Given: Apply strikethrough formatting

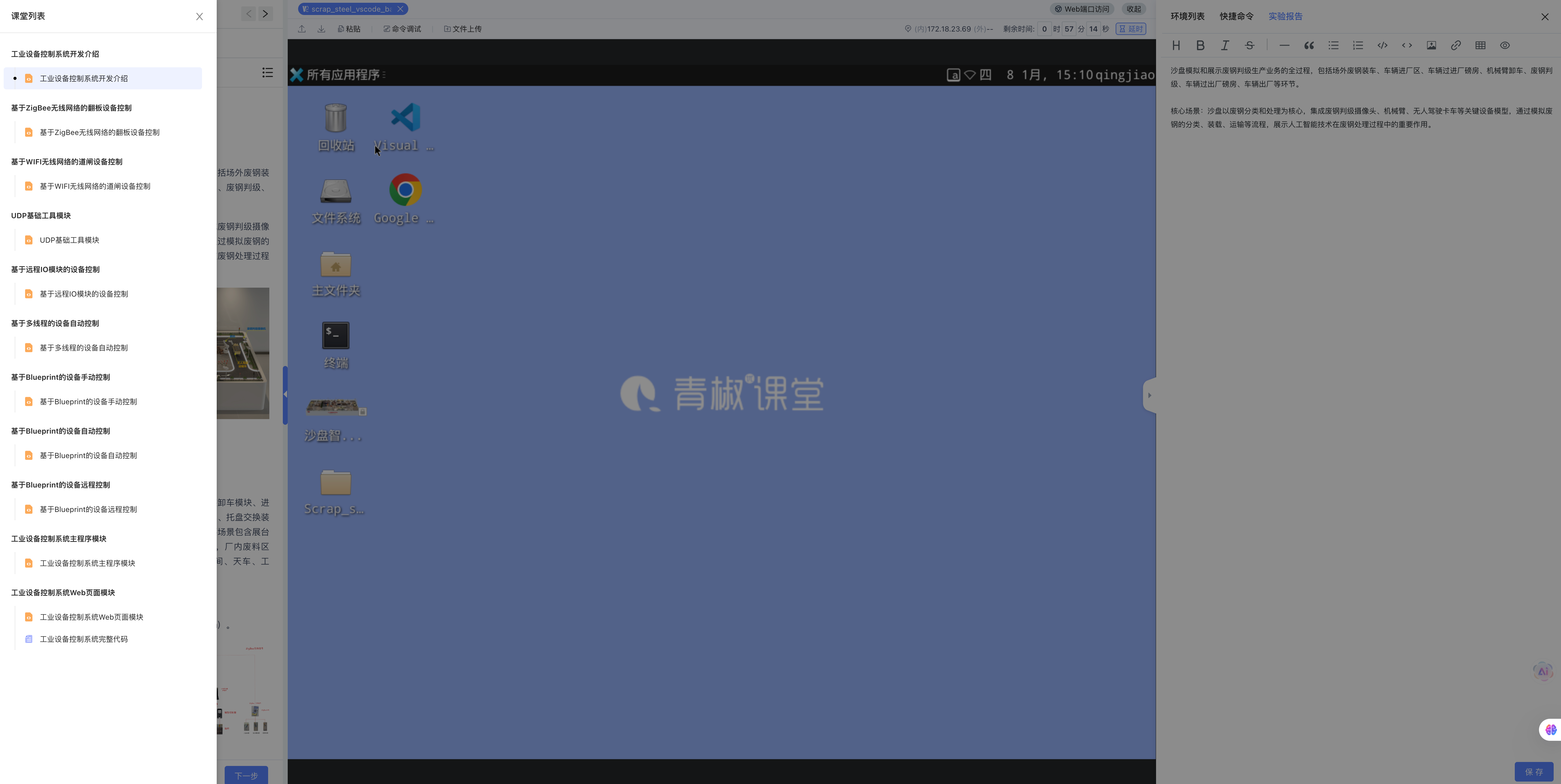Looking at the screenshot, I should click(1249, 45).
